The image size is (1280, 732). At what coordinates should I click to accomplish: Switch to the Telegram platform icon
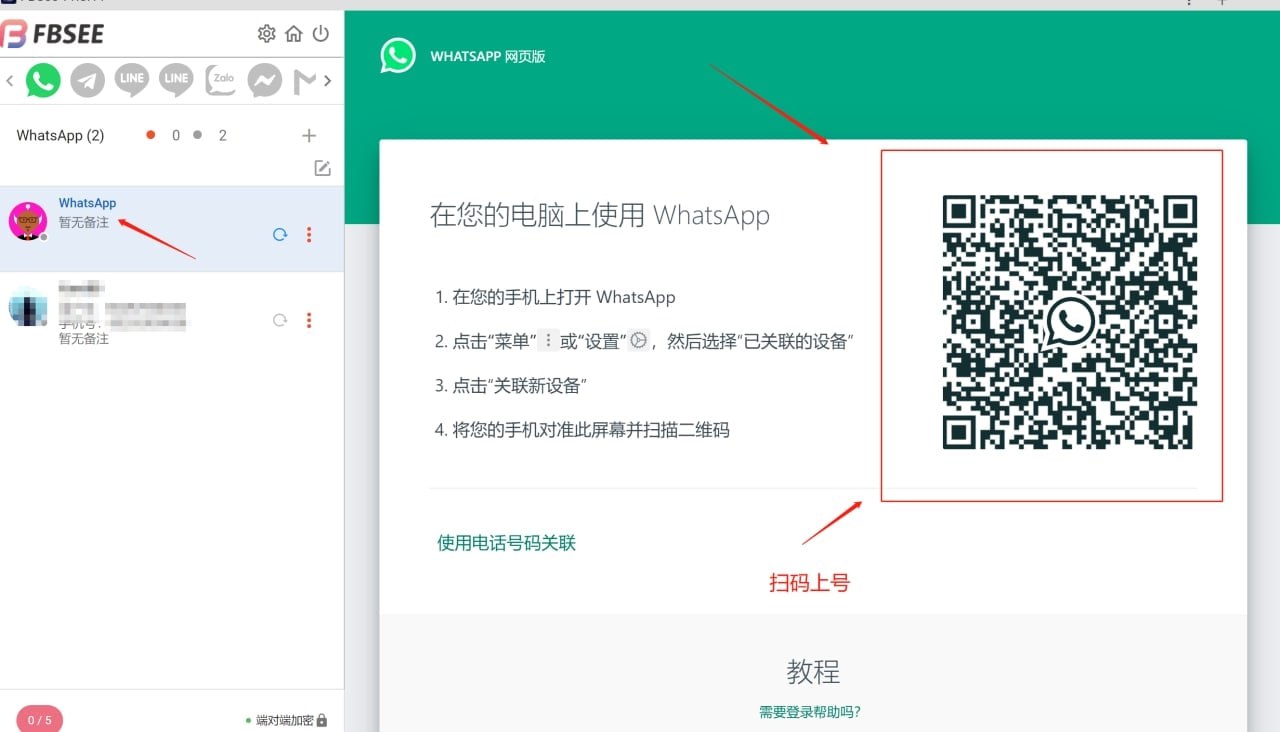88,80
